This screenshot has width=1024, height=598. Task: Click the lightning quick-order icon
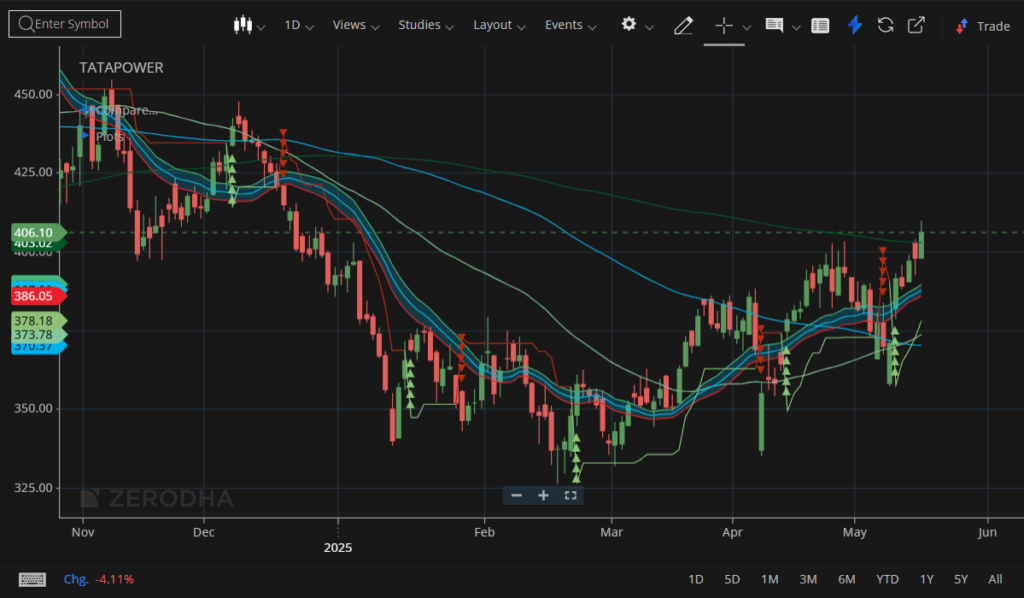point(855,25)
